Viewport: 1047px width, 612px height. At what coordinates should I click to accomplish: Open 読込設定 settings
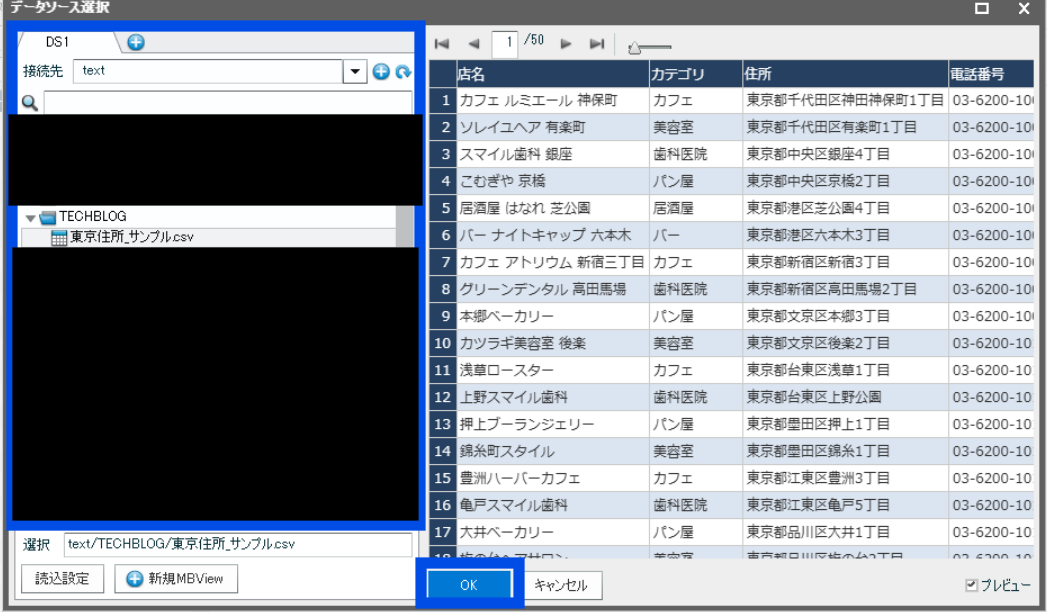tap(63, 578)
